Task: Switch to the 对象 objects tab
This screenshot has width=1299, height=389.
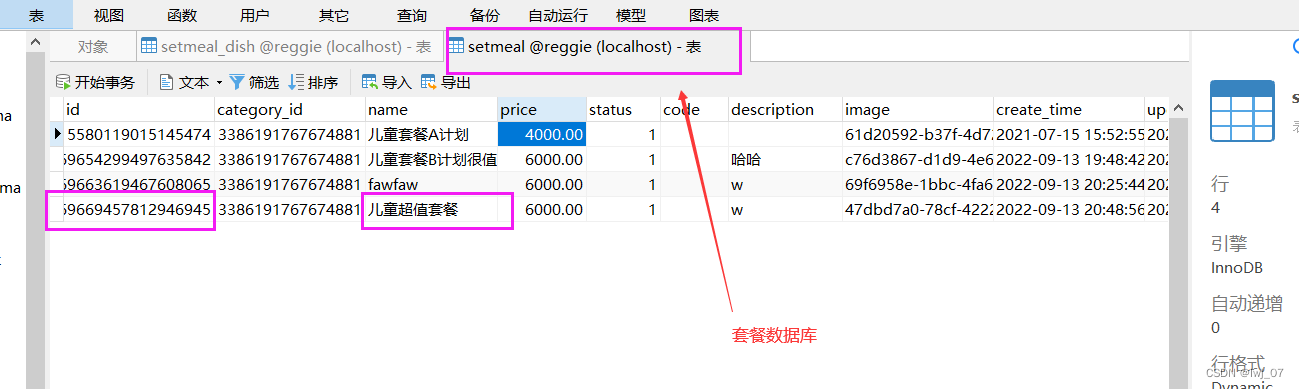Action: [x=93, y=46]
